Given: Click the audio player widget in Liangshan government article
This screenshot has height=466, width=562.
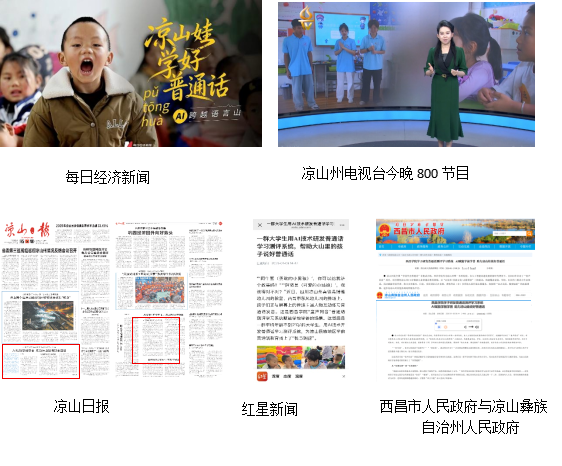Looking at the screenshot, I should (458, 325).
